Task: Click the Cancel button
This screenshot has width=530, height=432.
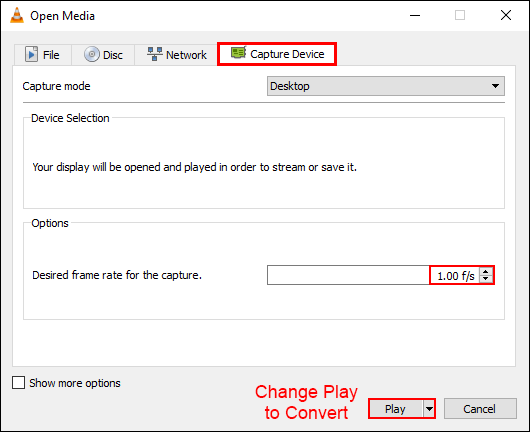Action: click(480, 409)
